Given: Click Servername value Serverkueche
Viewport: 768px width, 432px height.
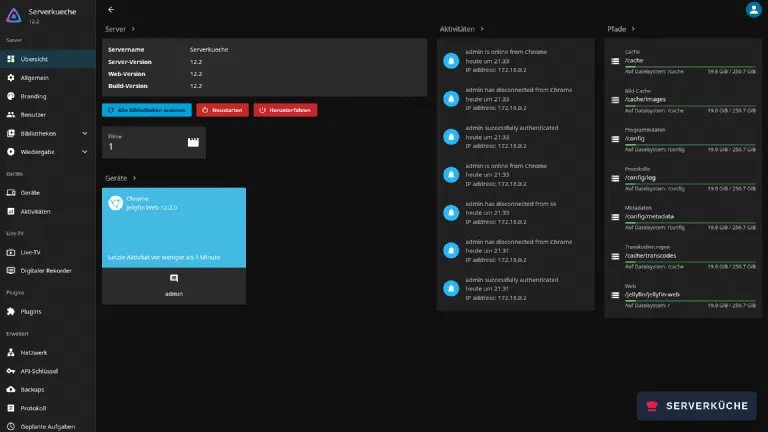Looking at the screenshot, I should click(209, 49).
